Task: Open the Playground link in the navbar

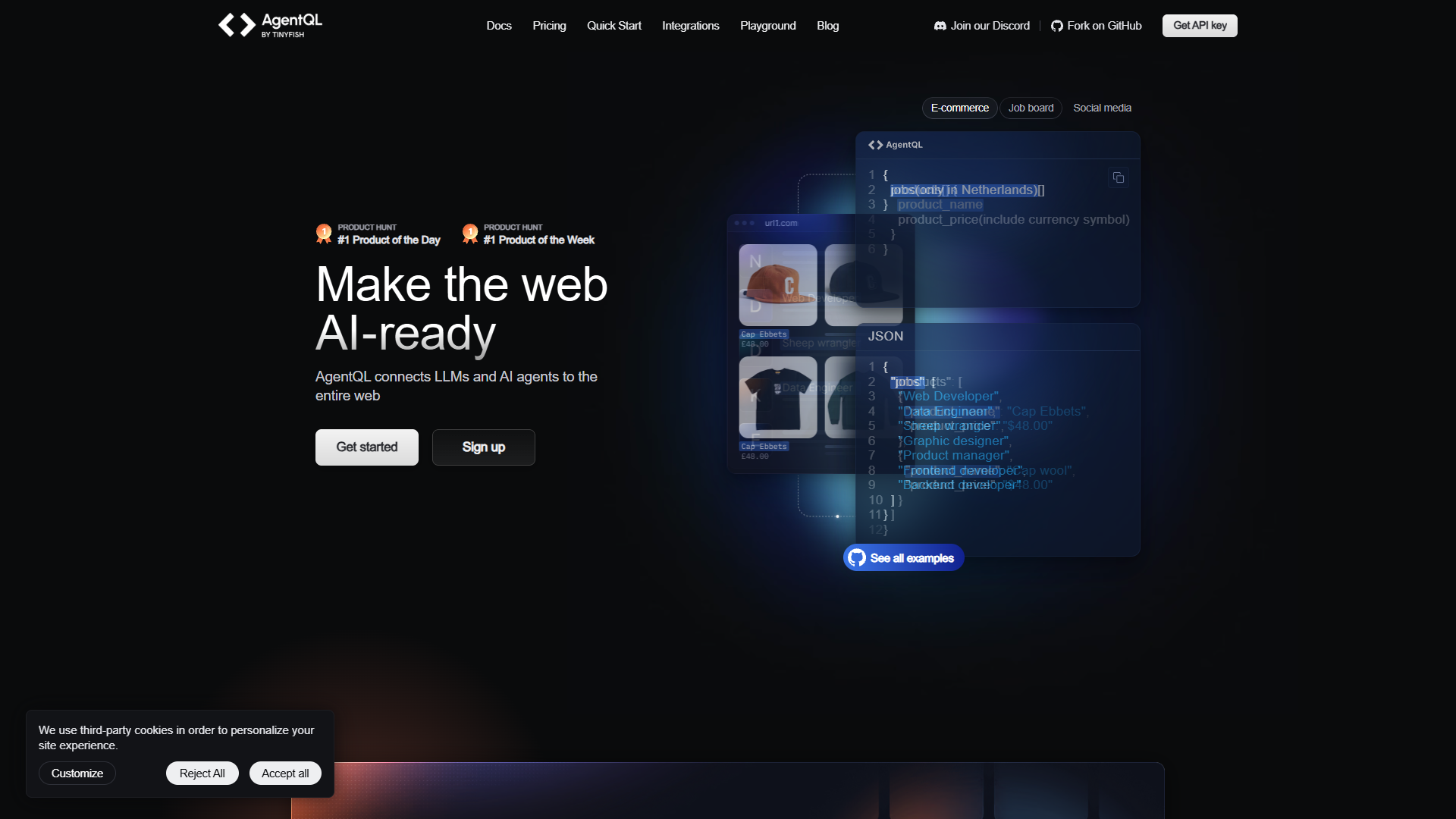Action: click(x=768, y=26)
